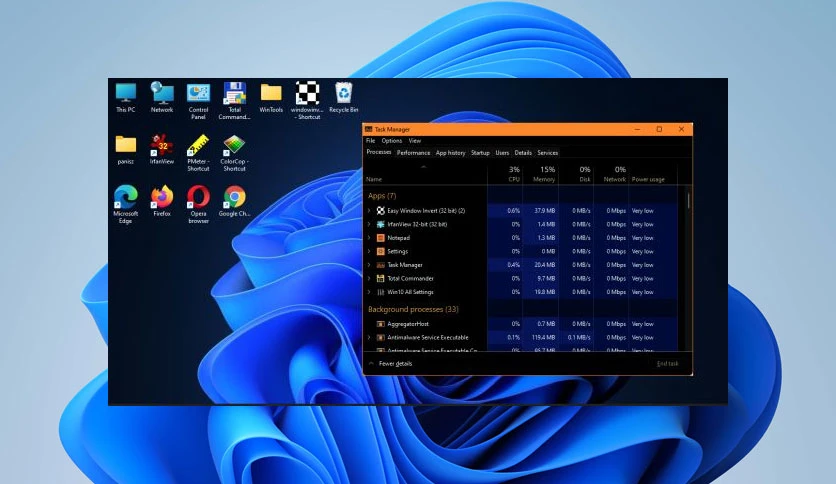Select the 'Background processes (33)' heading
836x484 pixels.
click(413, 309)
